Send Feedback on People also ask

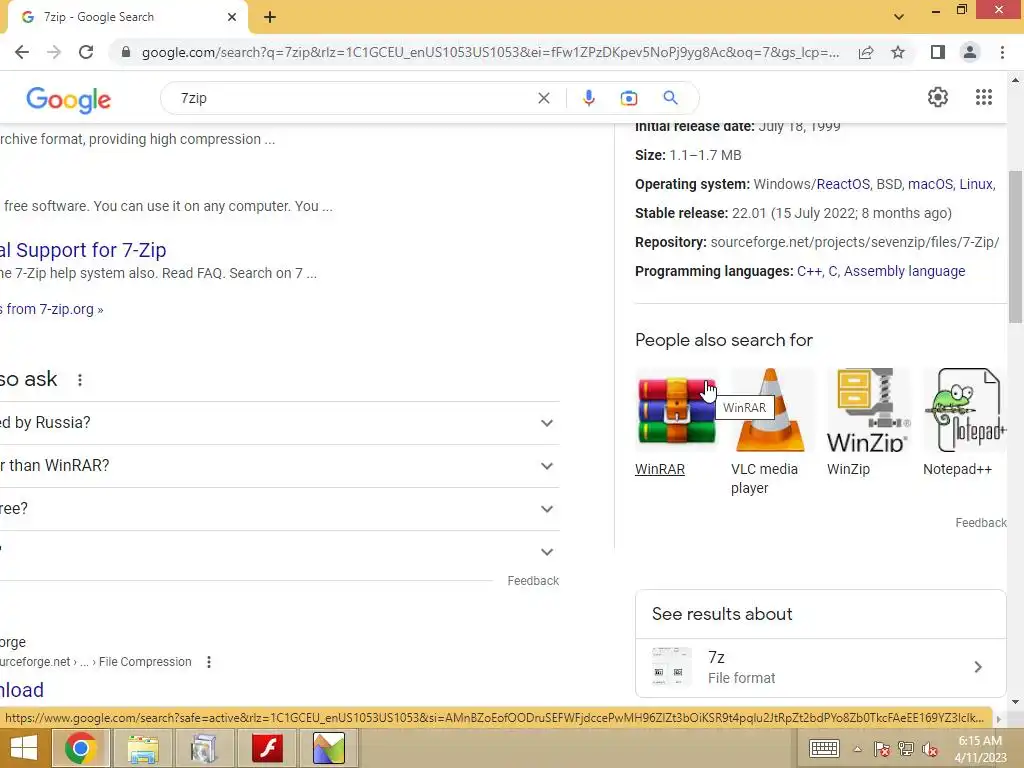point(533,581)
